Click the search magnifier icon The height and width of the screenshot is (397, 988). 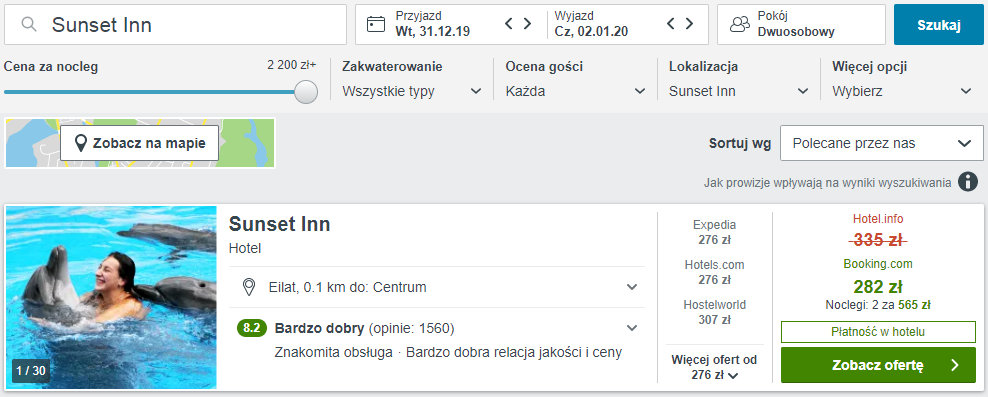pos(29,25)
